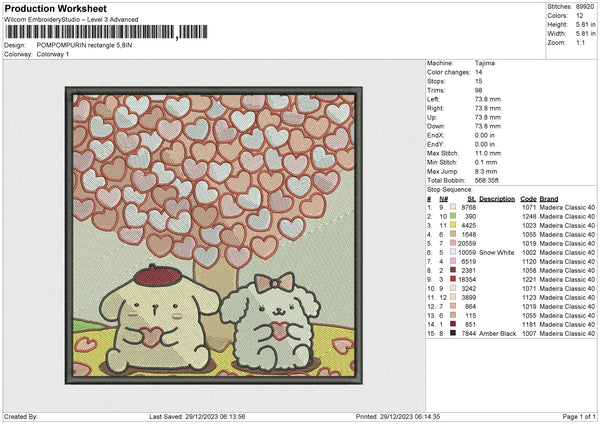The width and height of the screenshot is (600, 424).
Task: Click the 'Description' column header
Action: pos(497,199)
